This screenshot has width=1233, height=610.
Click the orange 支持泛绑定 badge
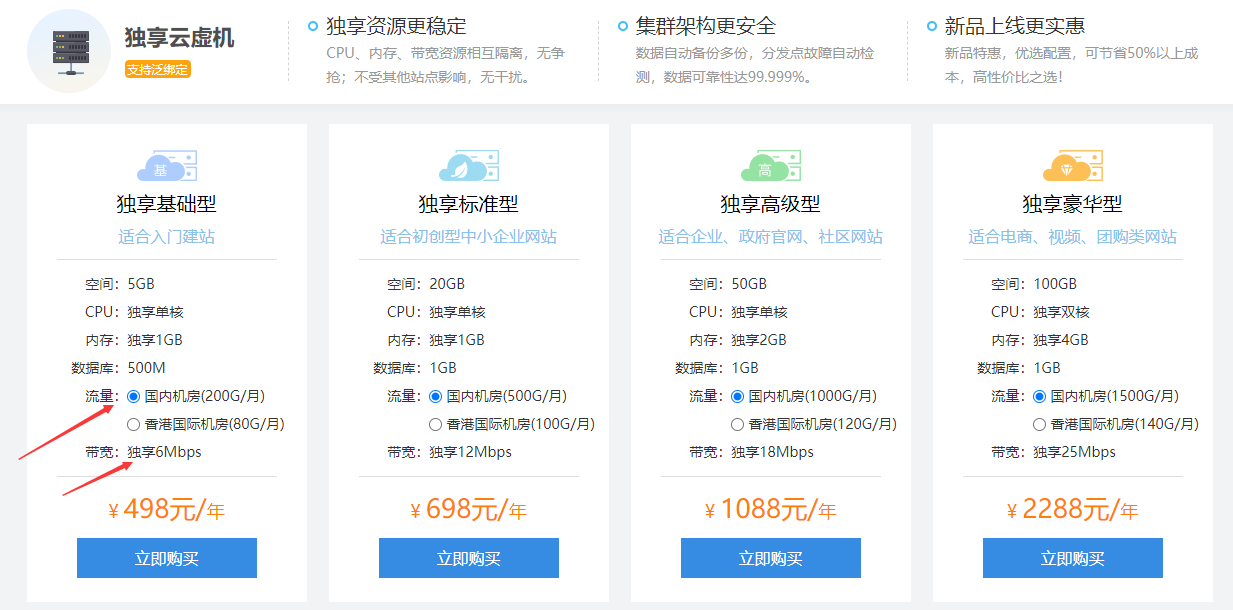coord(157,69)
